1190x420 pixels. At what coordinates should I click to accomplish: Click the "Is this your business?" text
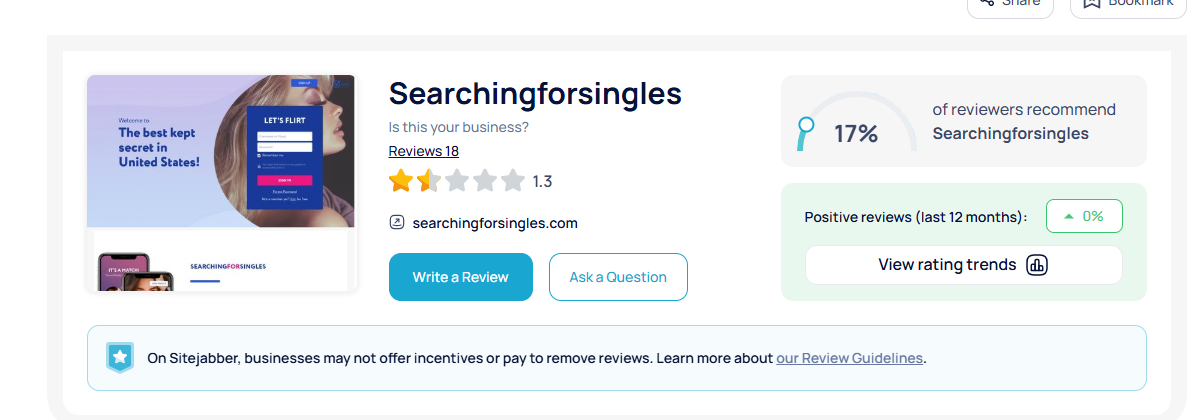[x=458, y=127]
